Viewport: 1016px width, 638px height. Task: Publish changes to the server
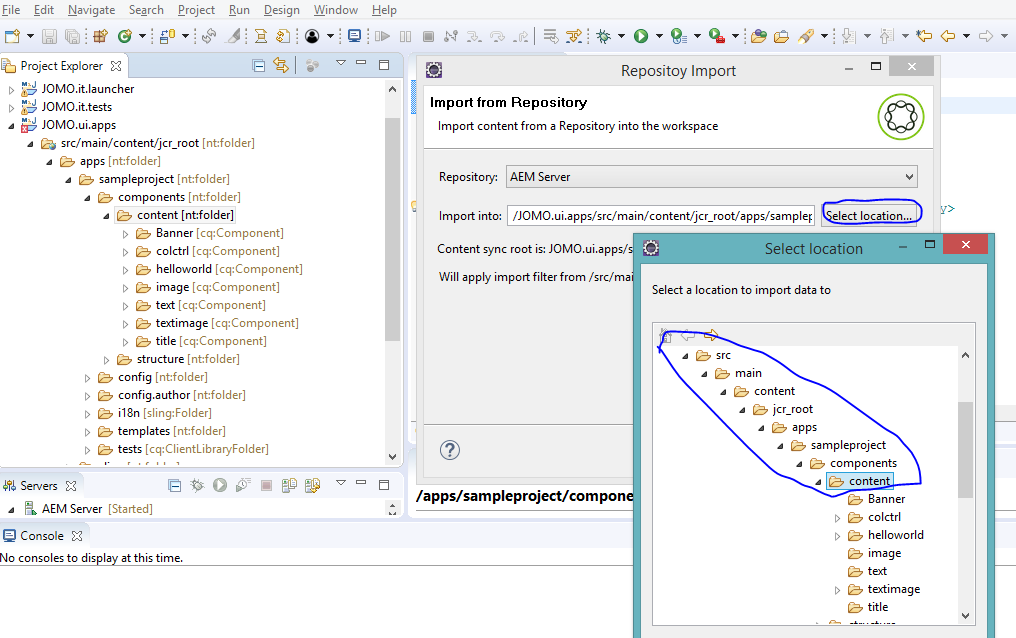point(289,484)
